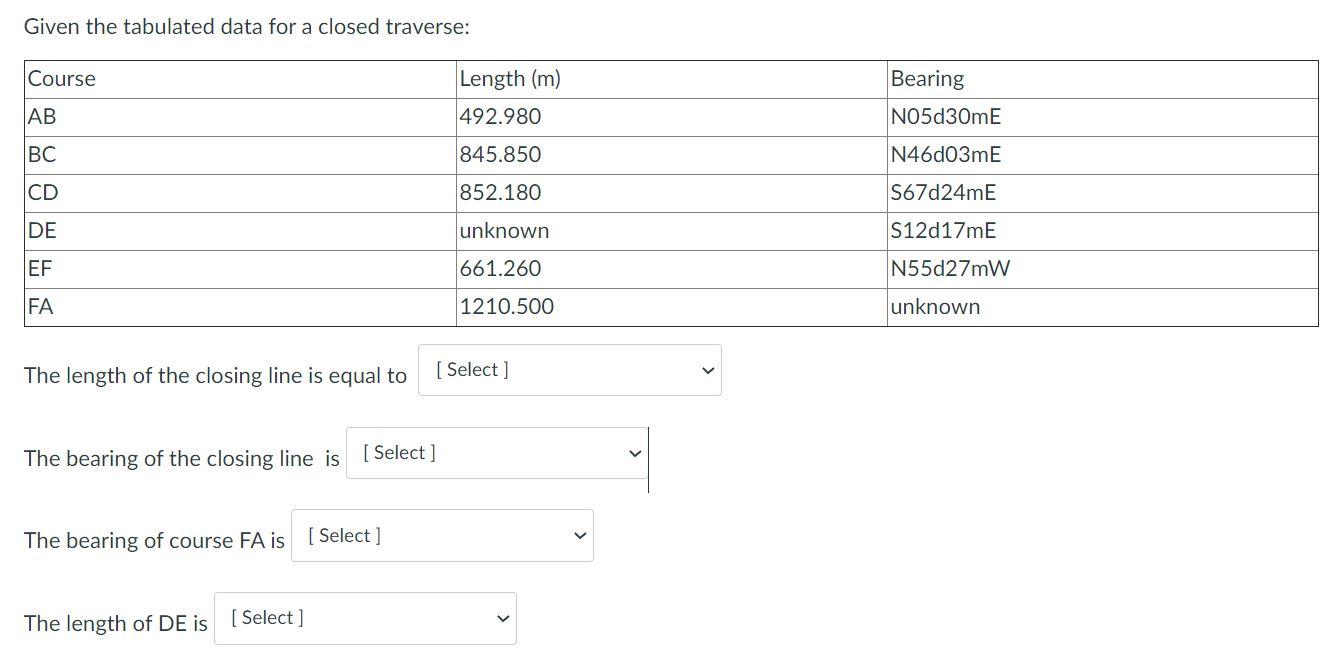
Task: Click the chevron on the first Select dropdown
Action: [x=707, y=369]
